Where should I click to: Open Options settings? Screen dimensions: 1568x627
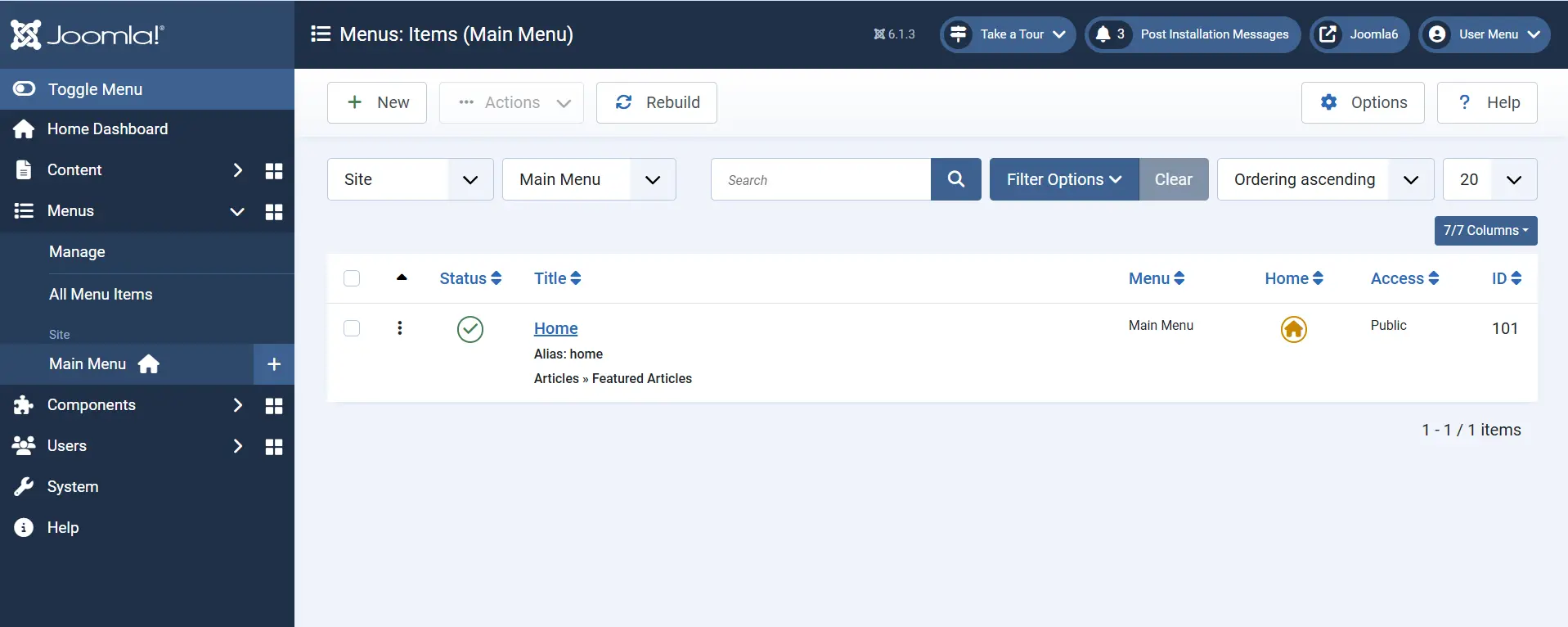coord(1363,102)
